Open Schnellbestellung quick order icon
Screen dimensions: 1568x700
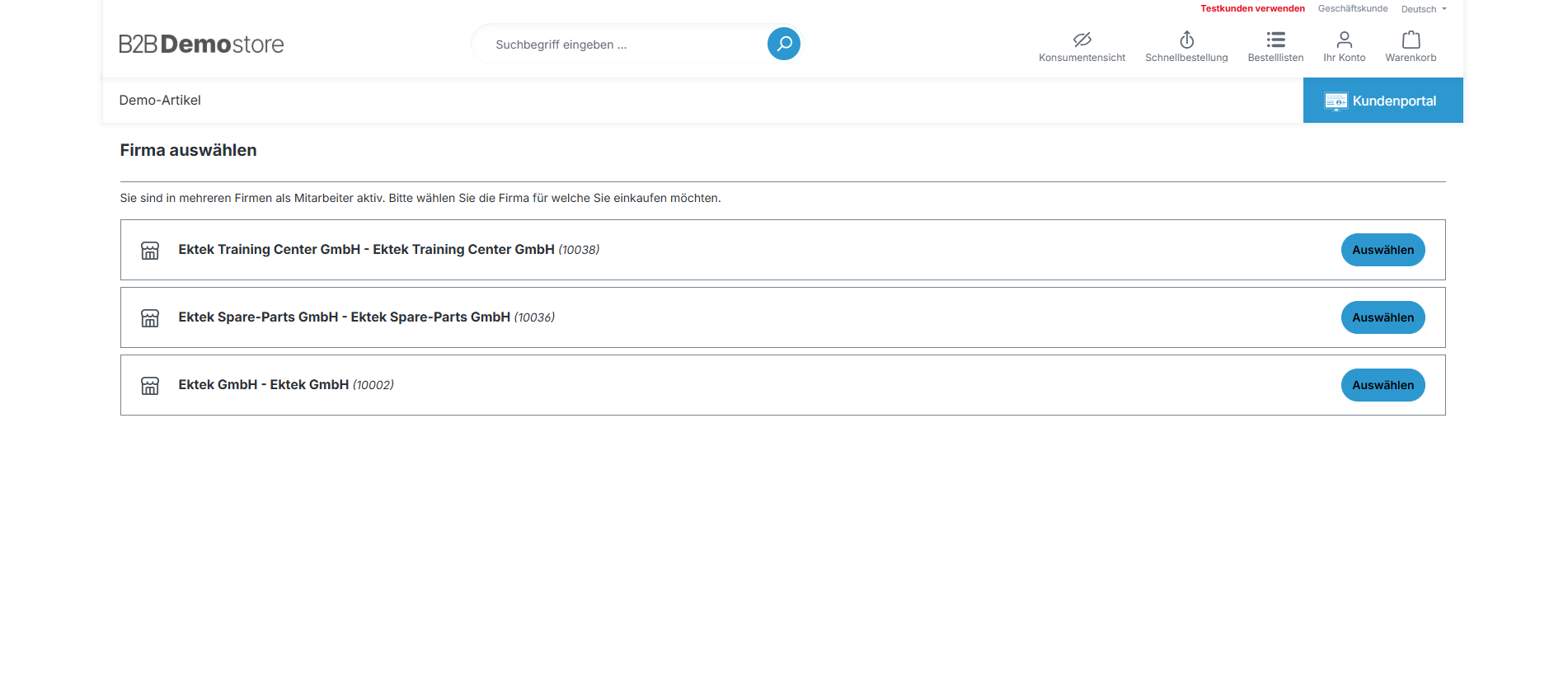pos(1186,40)
